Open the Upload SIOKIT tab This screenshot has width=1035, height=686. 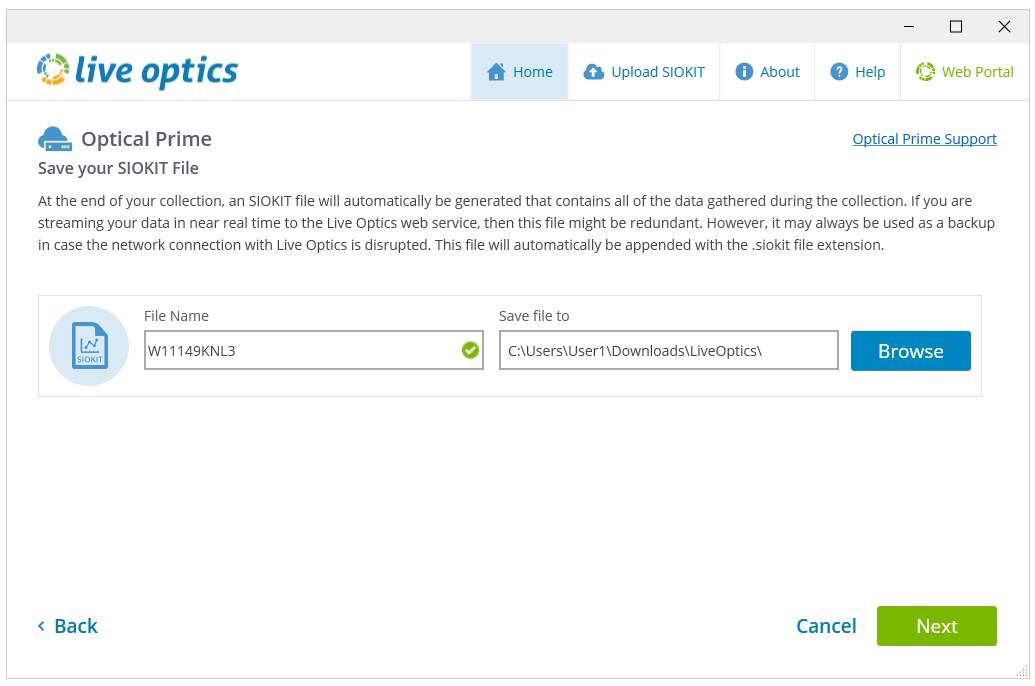pos(645,72)
